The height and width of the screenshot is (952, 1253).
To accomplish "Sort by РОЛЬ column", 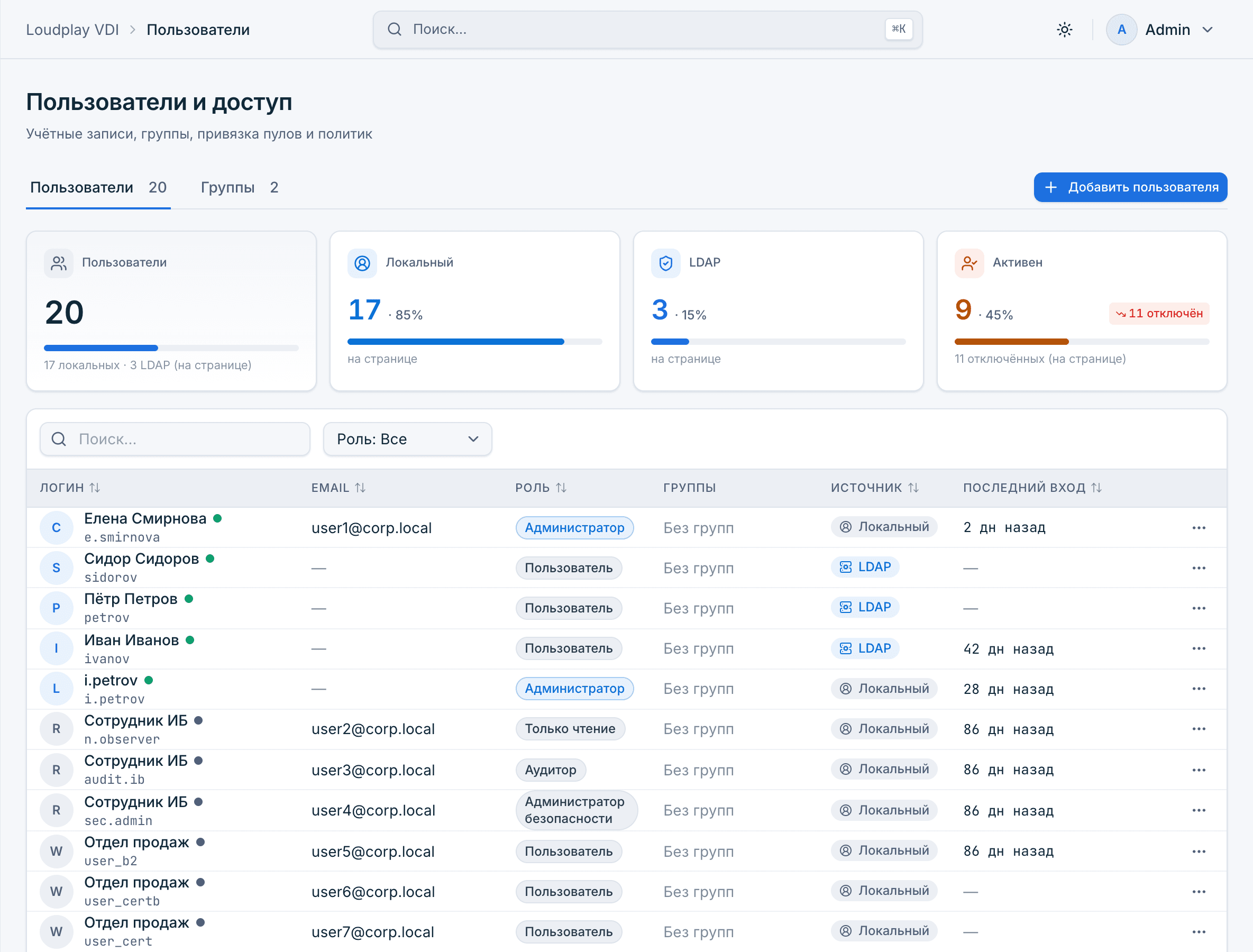I will click(x=541, y=488).
